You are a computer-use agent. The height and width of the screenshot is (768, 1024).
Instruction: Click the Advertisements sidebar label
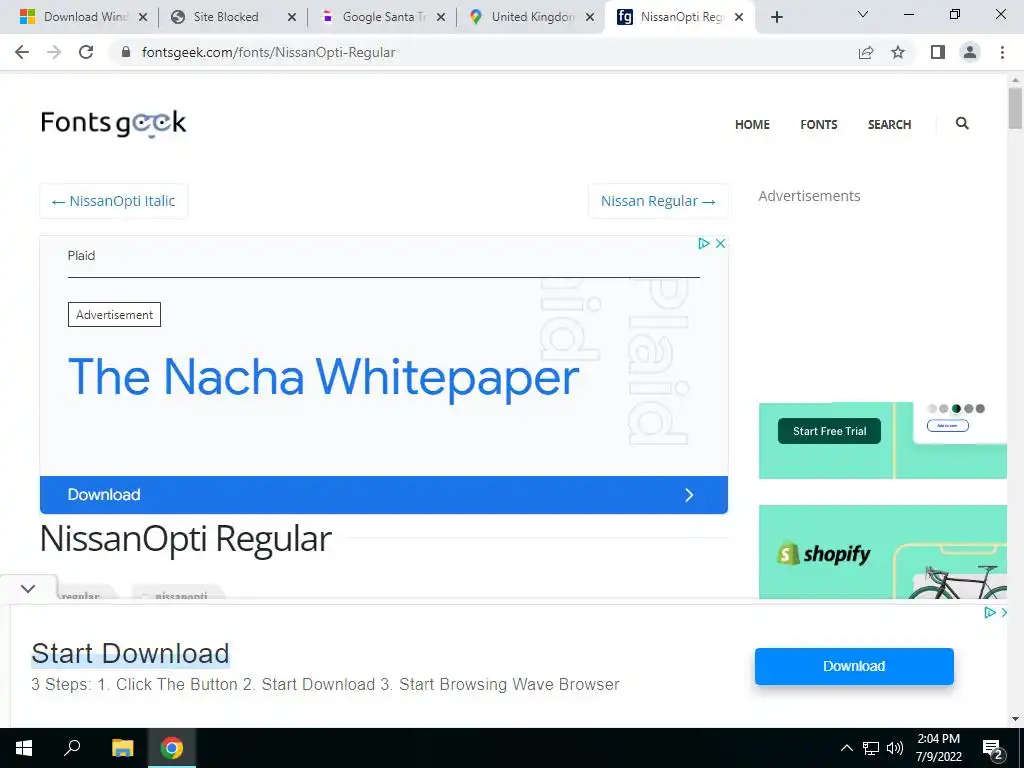(x=809, y=196)
